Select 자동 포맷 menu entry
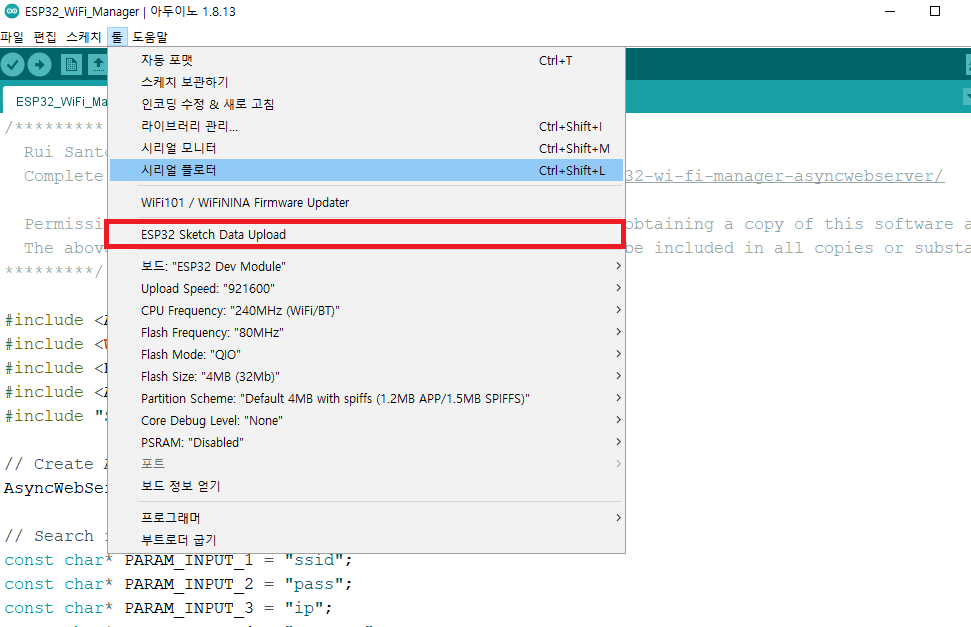This screenshot has width=971, height=627. click(367, 60)
